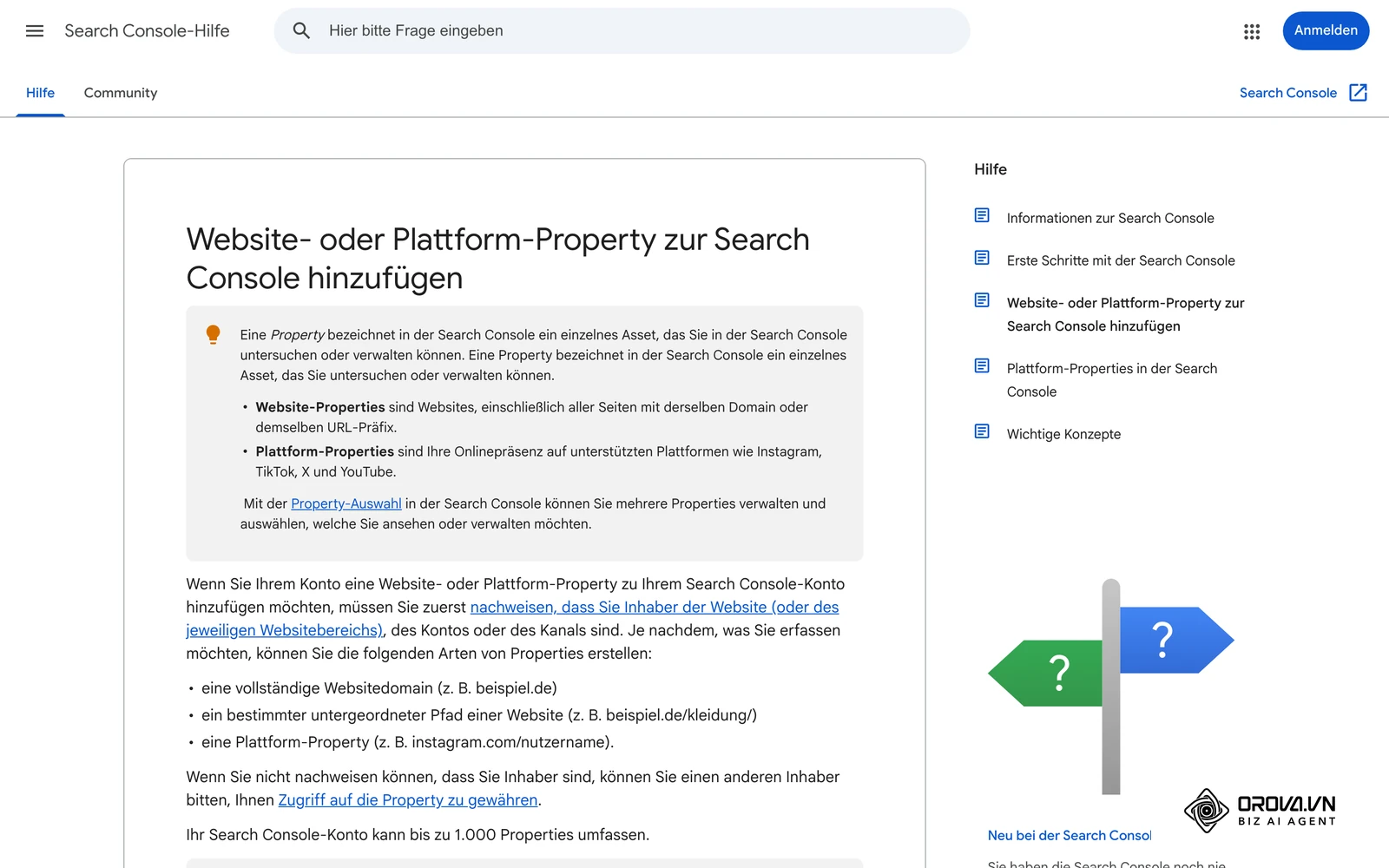The image size is (1389, 868).
Task: Open 'Neu bei der Search Console' link
Action: 1069,835
